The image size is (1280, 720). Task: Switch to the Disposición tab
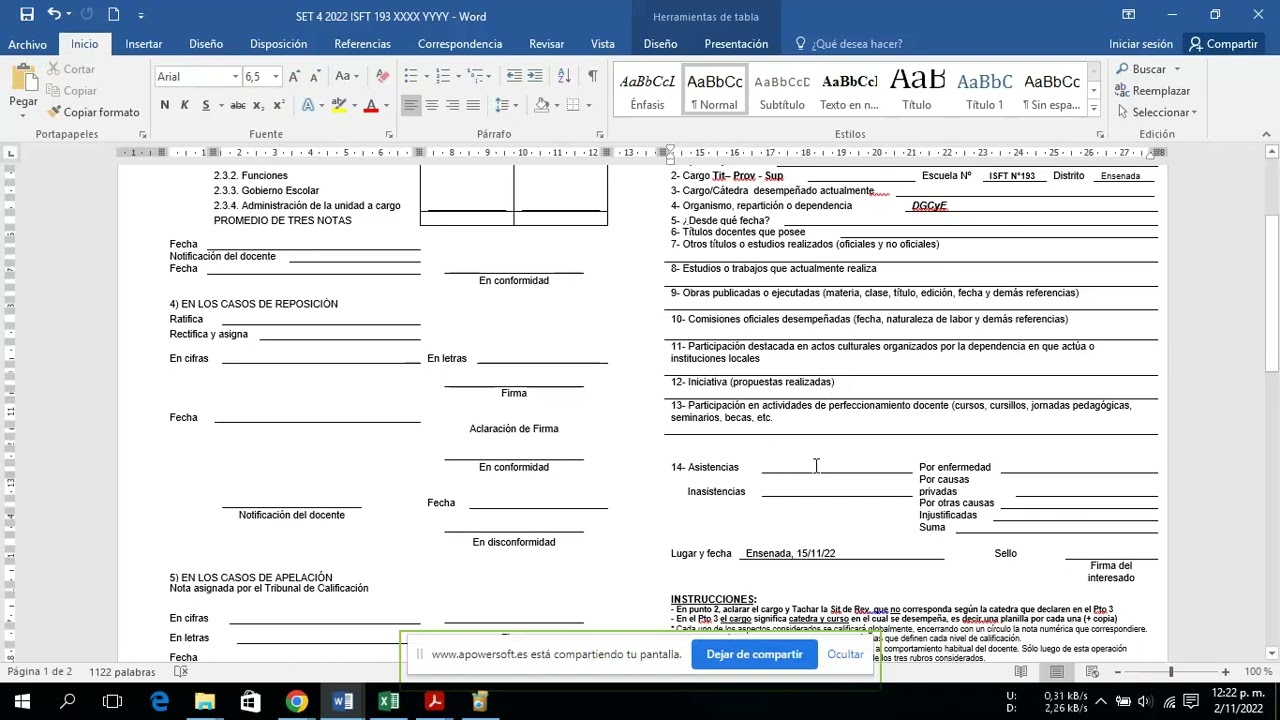click(278, 44)
